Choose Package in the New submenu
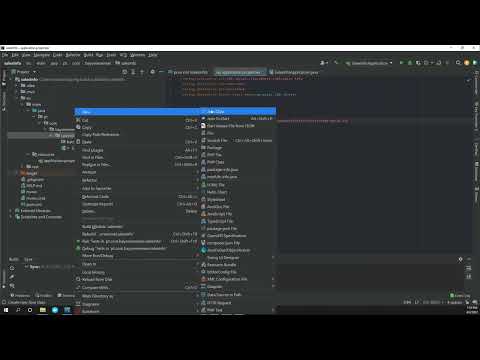 click(238, 147)
